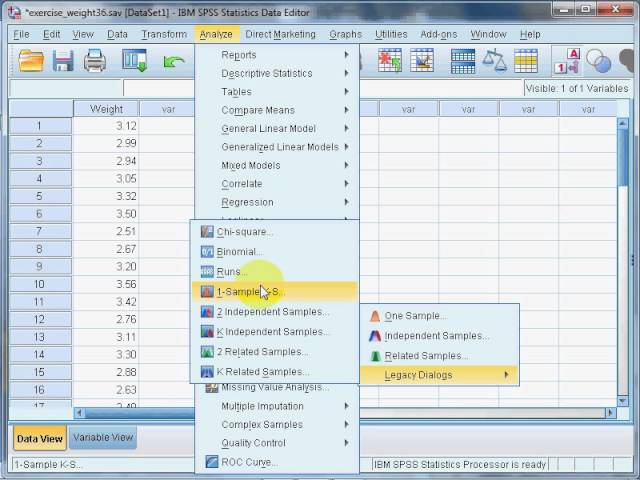Click the 2 Related Samples icon
Screen dimensions: 640x480
point(207,351)
